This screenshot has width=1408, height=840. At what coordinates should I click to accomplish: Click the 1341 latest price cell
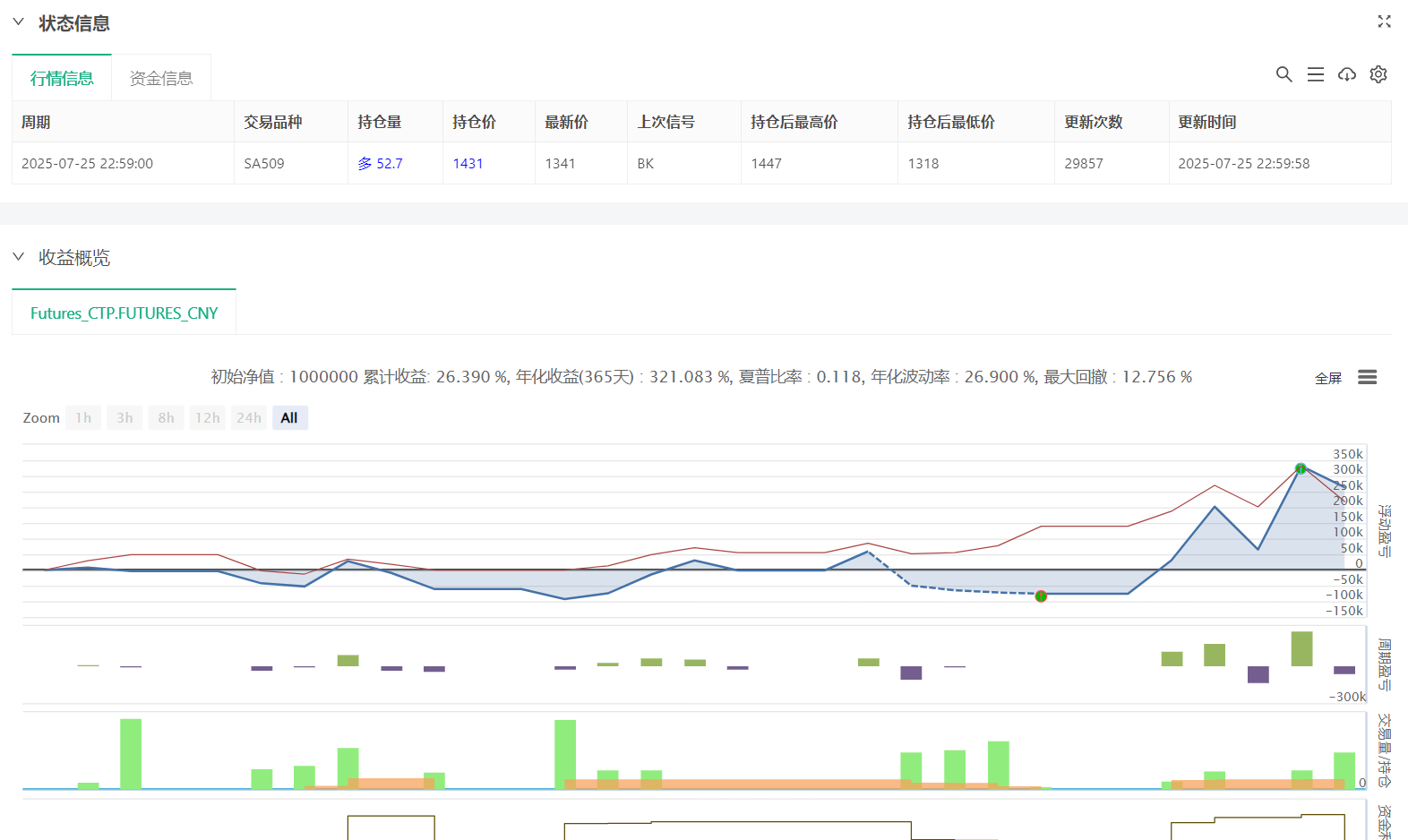(x=581, y=163)
